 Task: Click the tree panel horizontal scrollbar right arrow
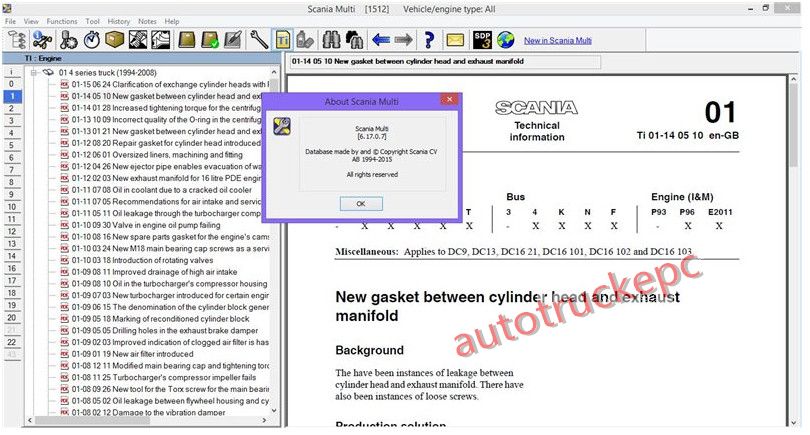[265, 420]
